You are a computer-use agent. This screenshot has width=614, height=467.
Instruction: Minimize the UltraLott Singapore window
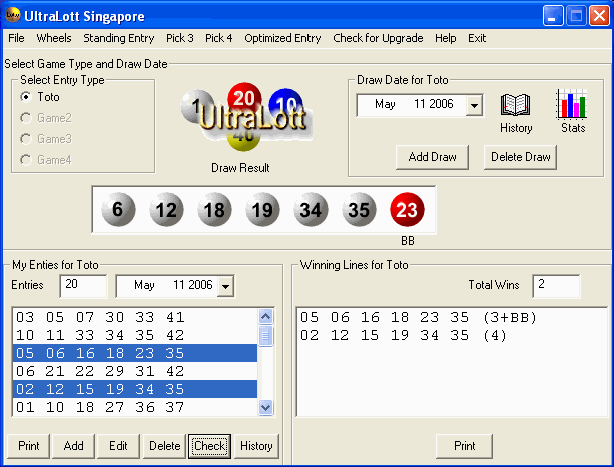click(553, 16)
